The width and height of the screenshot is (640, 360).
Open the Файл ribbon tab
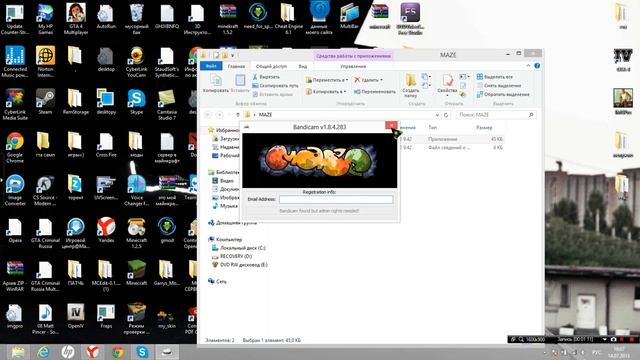[211, 66]
